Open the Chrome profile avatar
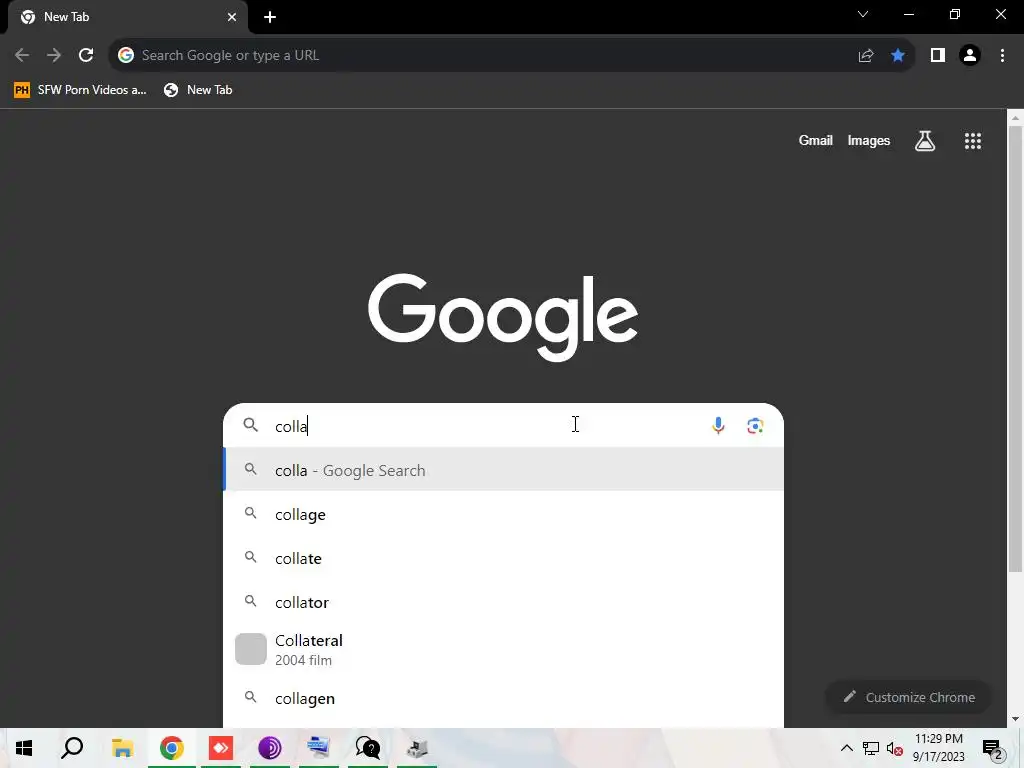The image size is (1024, 768). 970,56
